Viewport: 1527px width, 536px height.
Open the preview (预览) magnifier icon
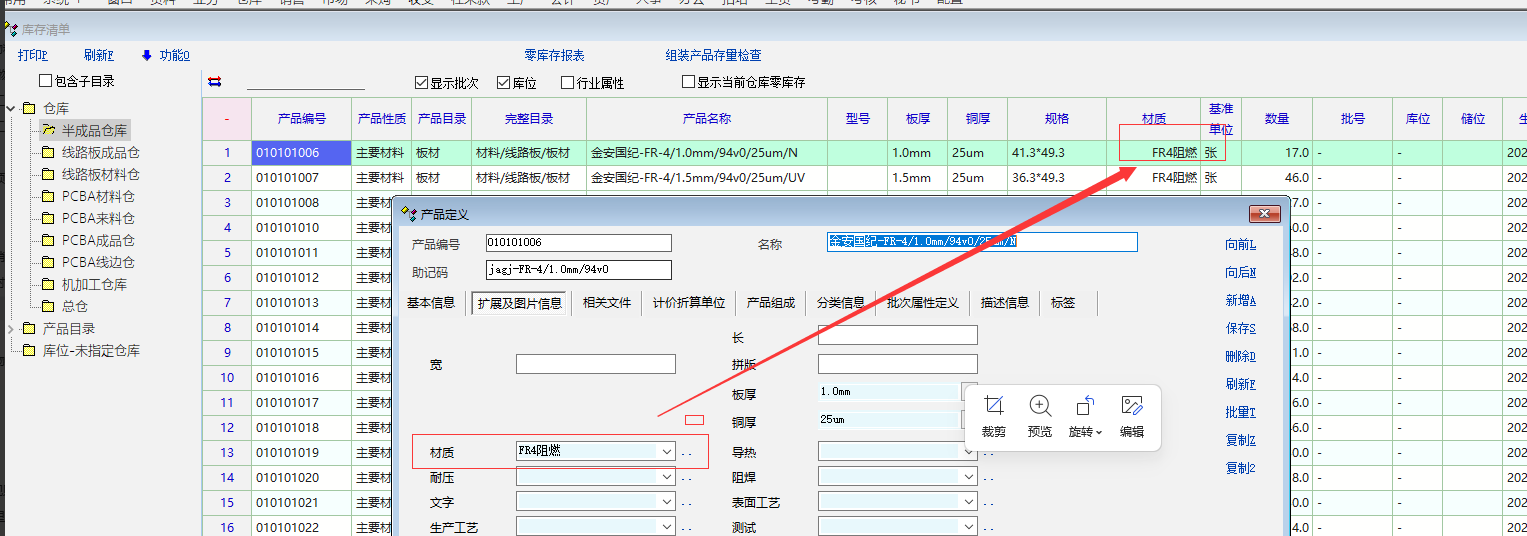pos(1040,405)
